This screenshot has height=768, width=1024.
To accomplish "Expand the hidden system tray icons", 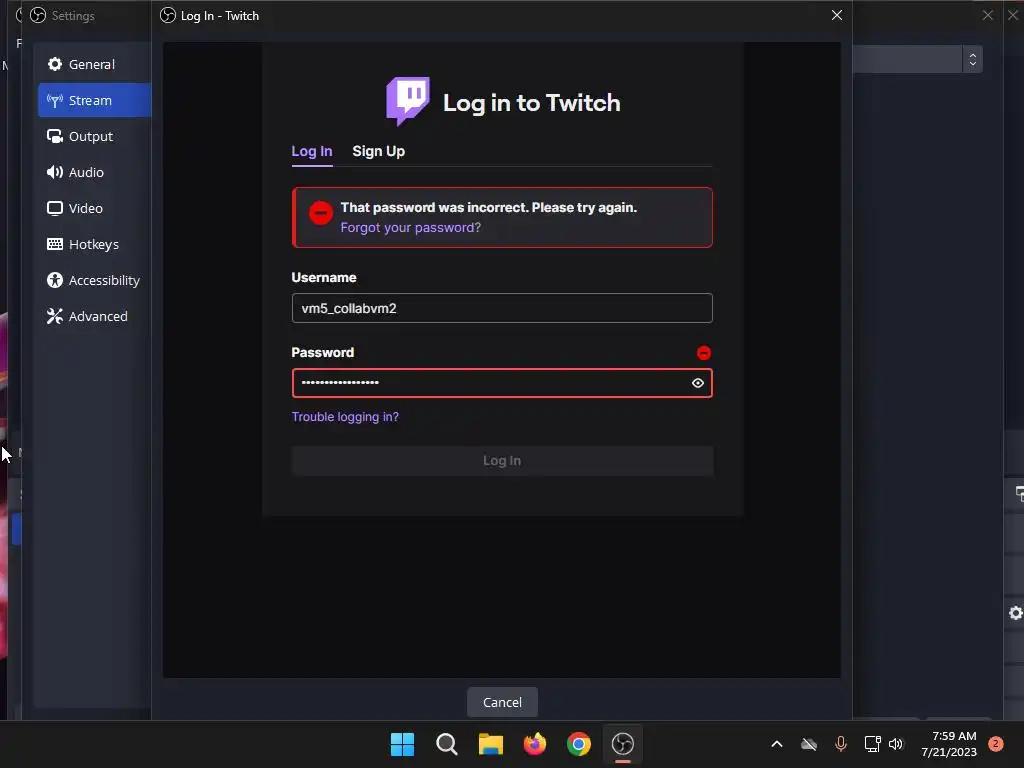I will [776, 744].
